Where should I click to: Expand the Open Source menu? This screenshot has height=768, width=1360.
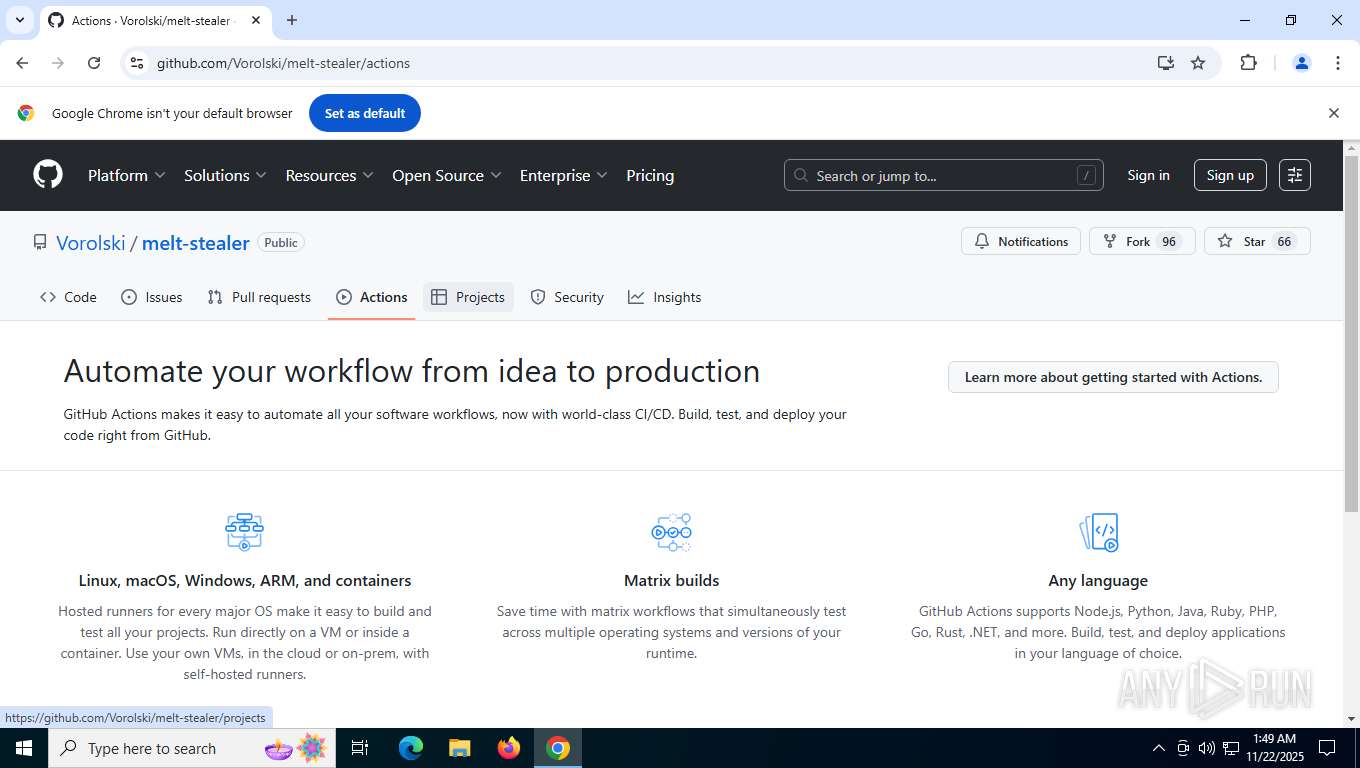(x=447, y=175)
